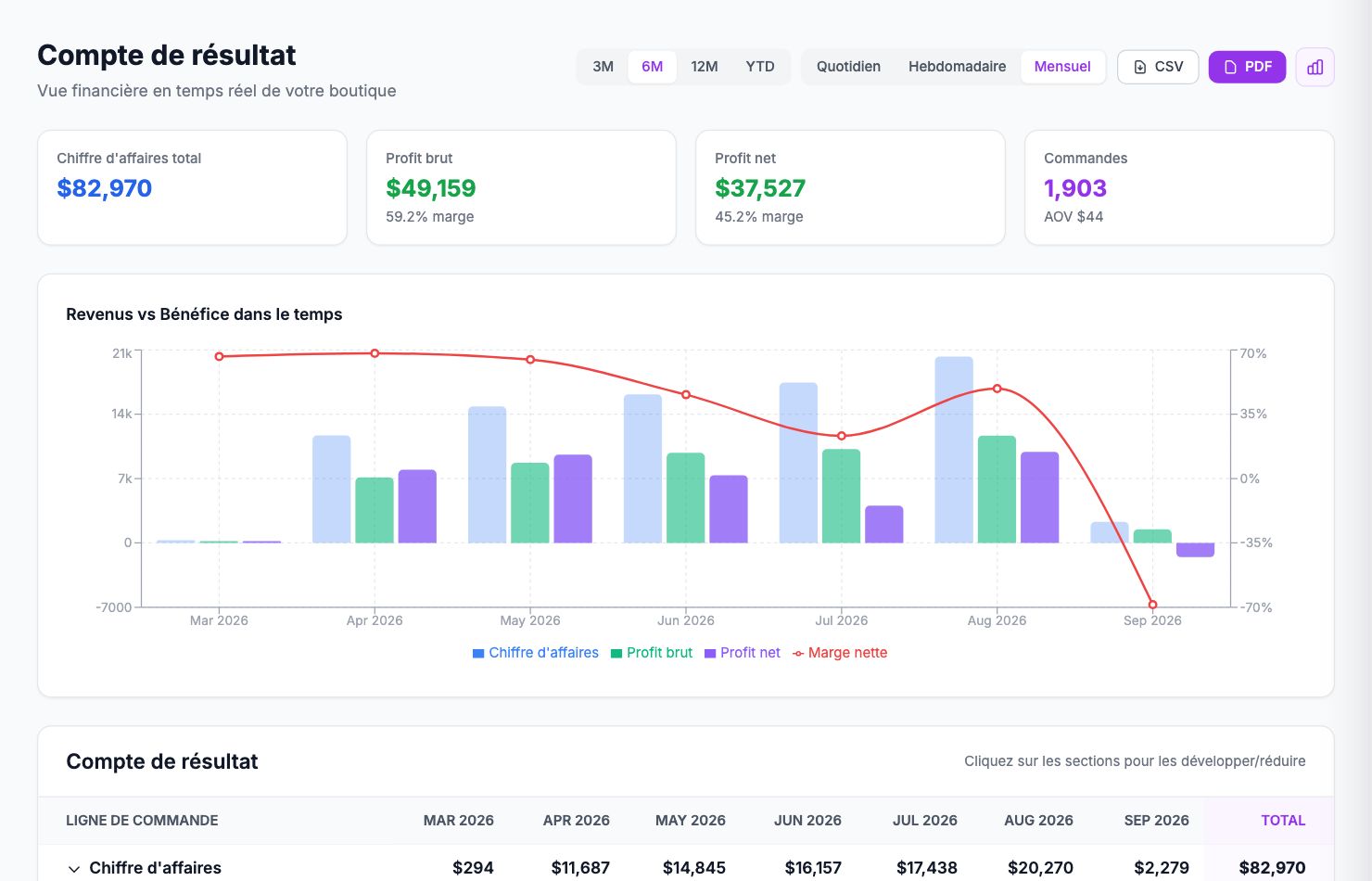
Task: Click the Jul 2026 margin line point
Action: click(x=842, y=436)
